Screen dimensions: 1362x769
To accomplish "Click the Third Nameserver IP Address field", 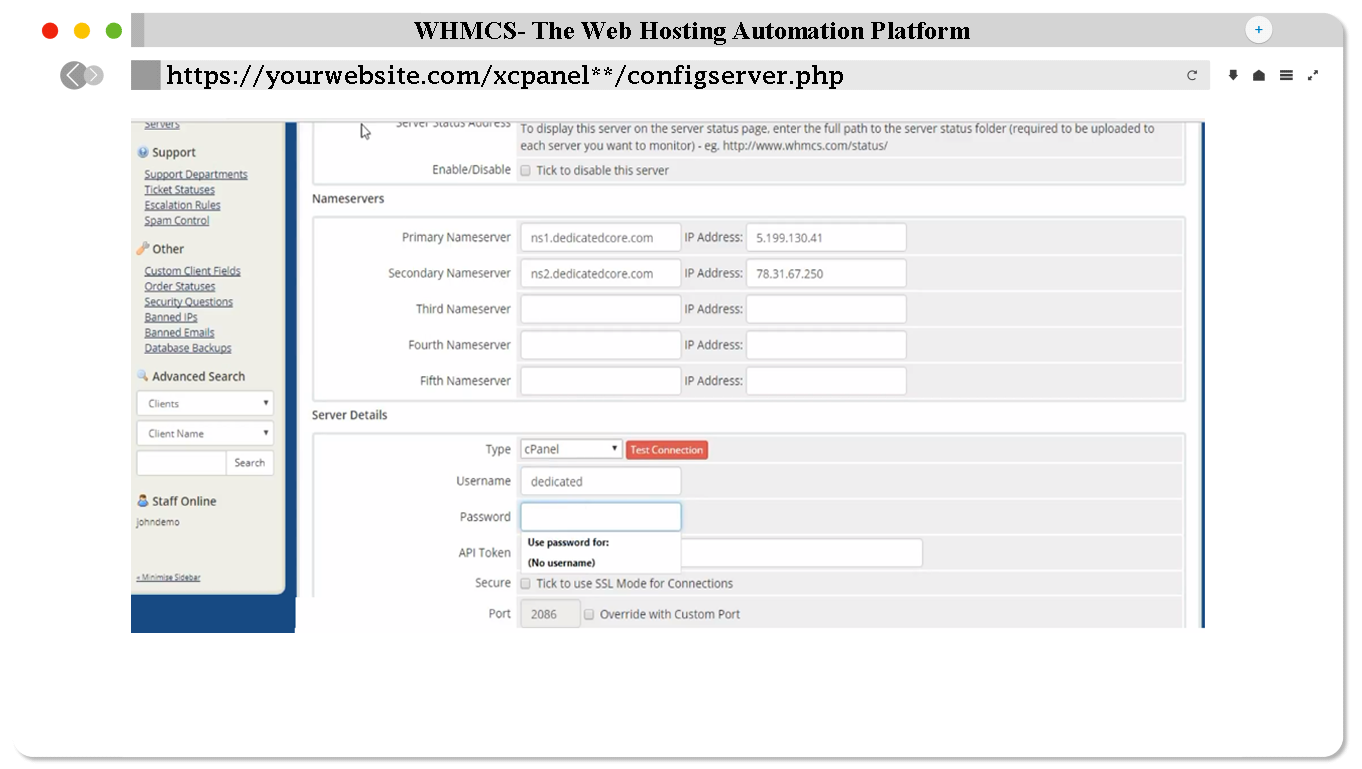I will (826, 309).
